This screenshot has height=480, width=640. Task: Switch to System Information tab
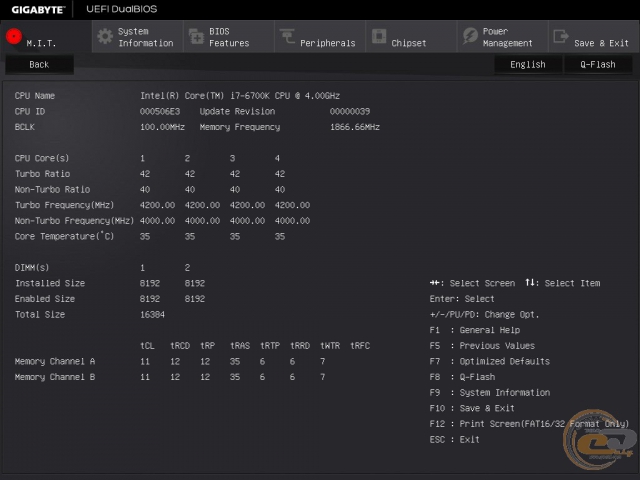pyautogui.click(x=138, y=37)
